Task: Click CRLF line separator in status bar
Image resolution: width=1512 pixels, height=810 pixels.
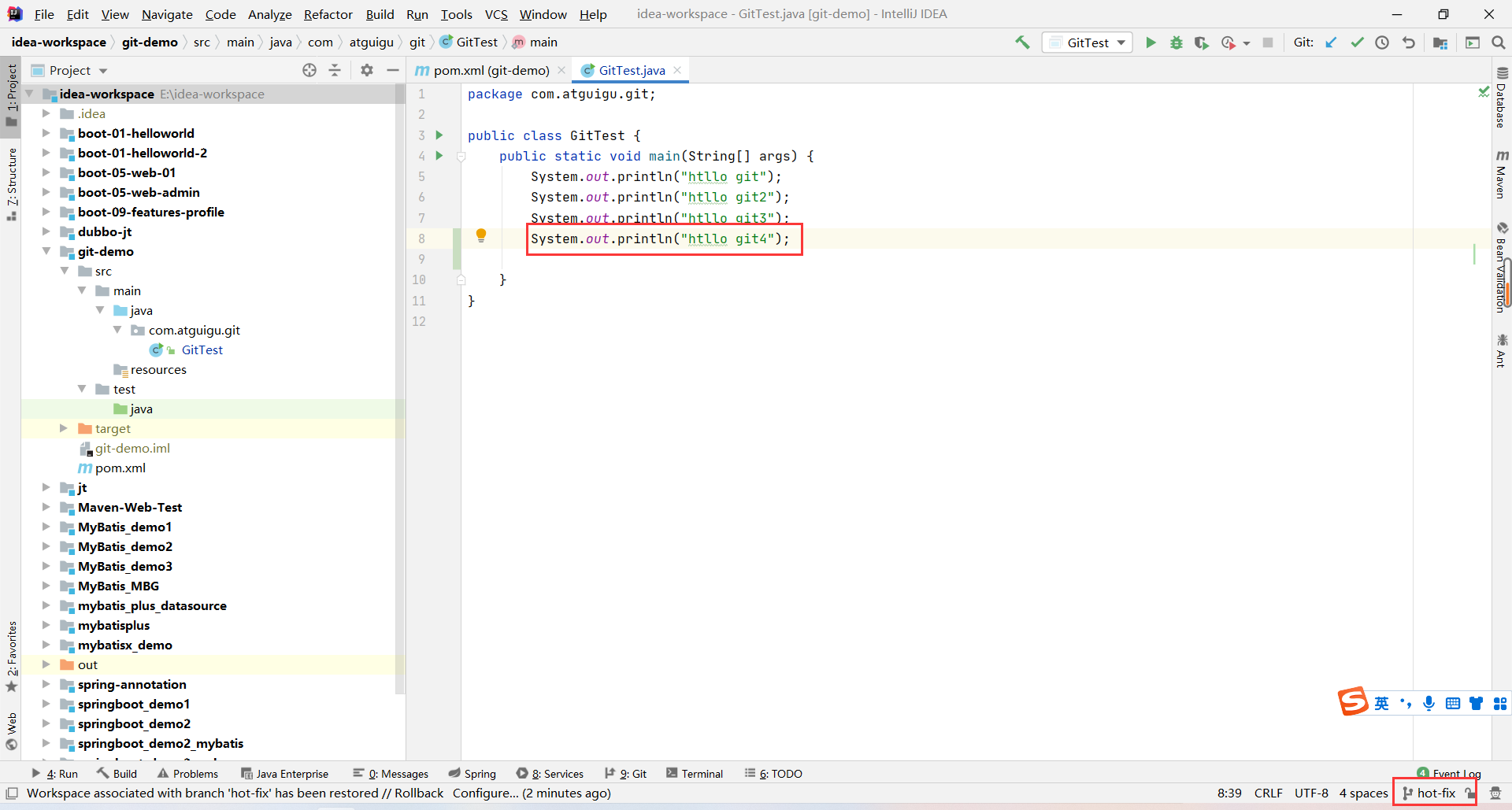Action: 1268,793
